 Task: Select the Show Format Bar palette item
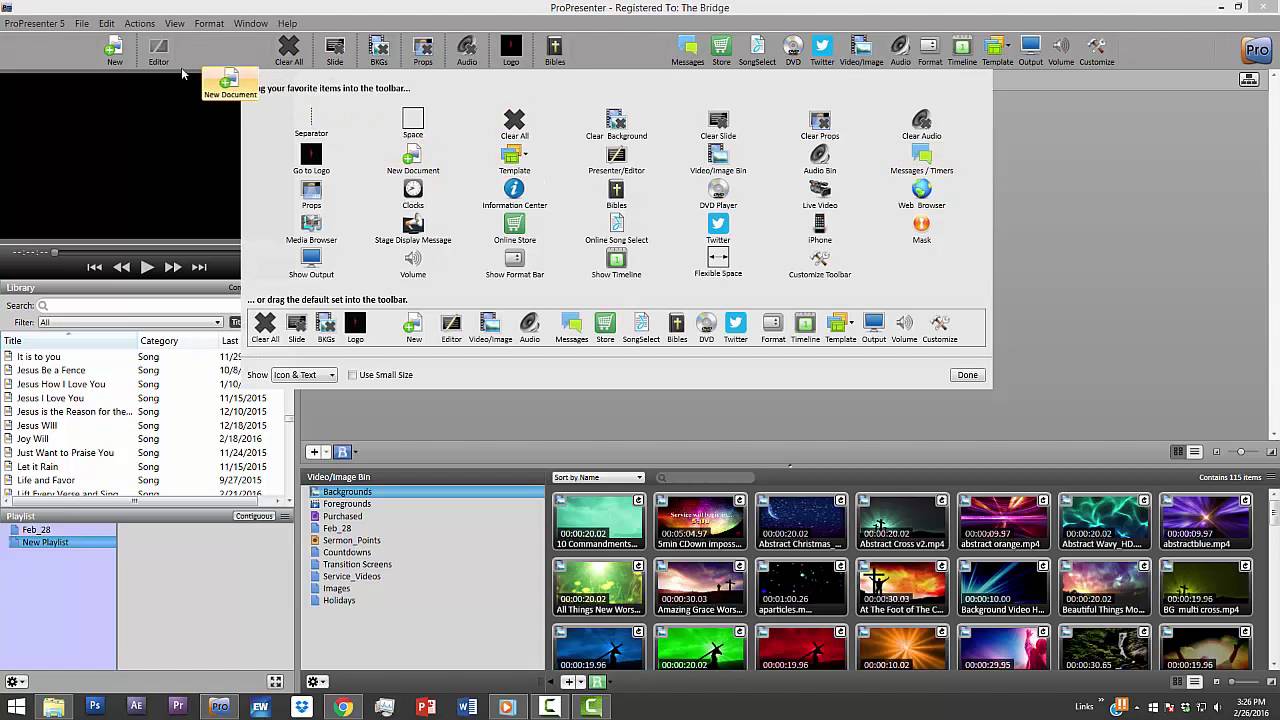coord(514,264)
